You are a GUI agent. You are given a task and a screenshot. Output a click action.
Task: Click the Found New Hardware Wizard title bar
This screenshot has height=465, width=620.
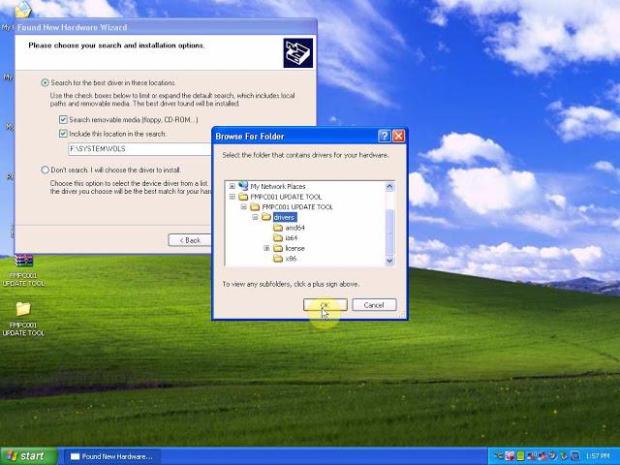coord(166,27)
